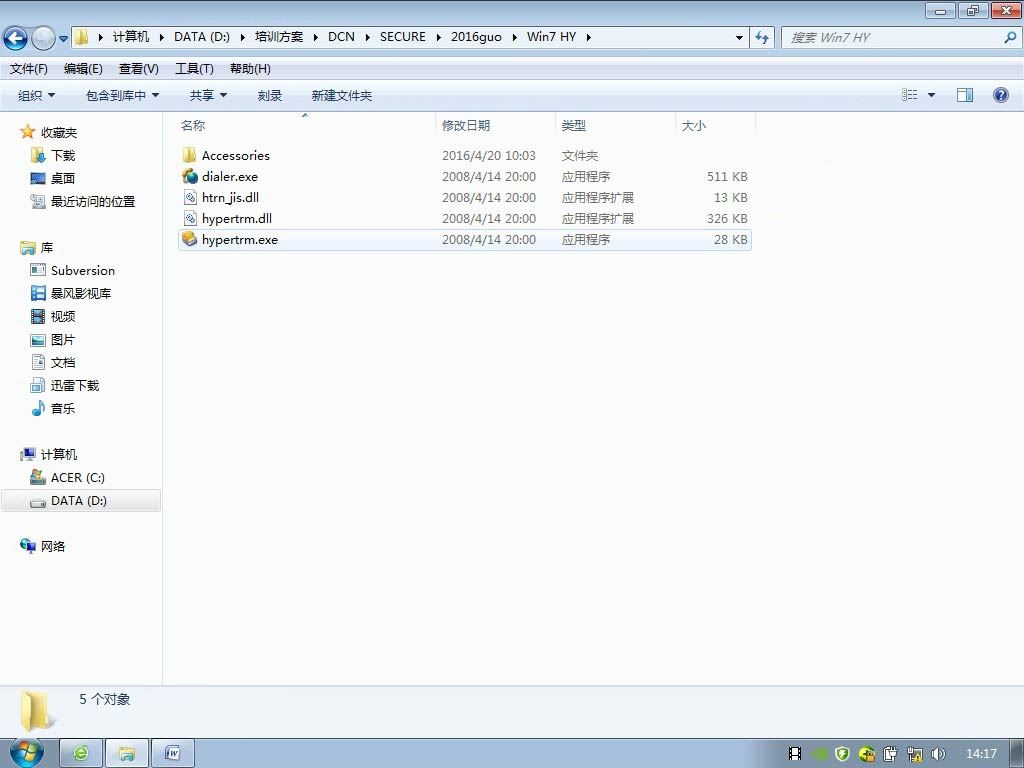Open the 音乐 library
The image size is (1024, 768).
tap(63, 408)
